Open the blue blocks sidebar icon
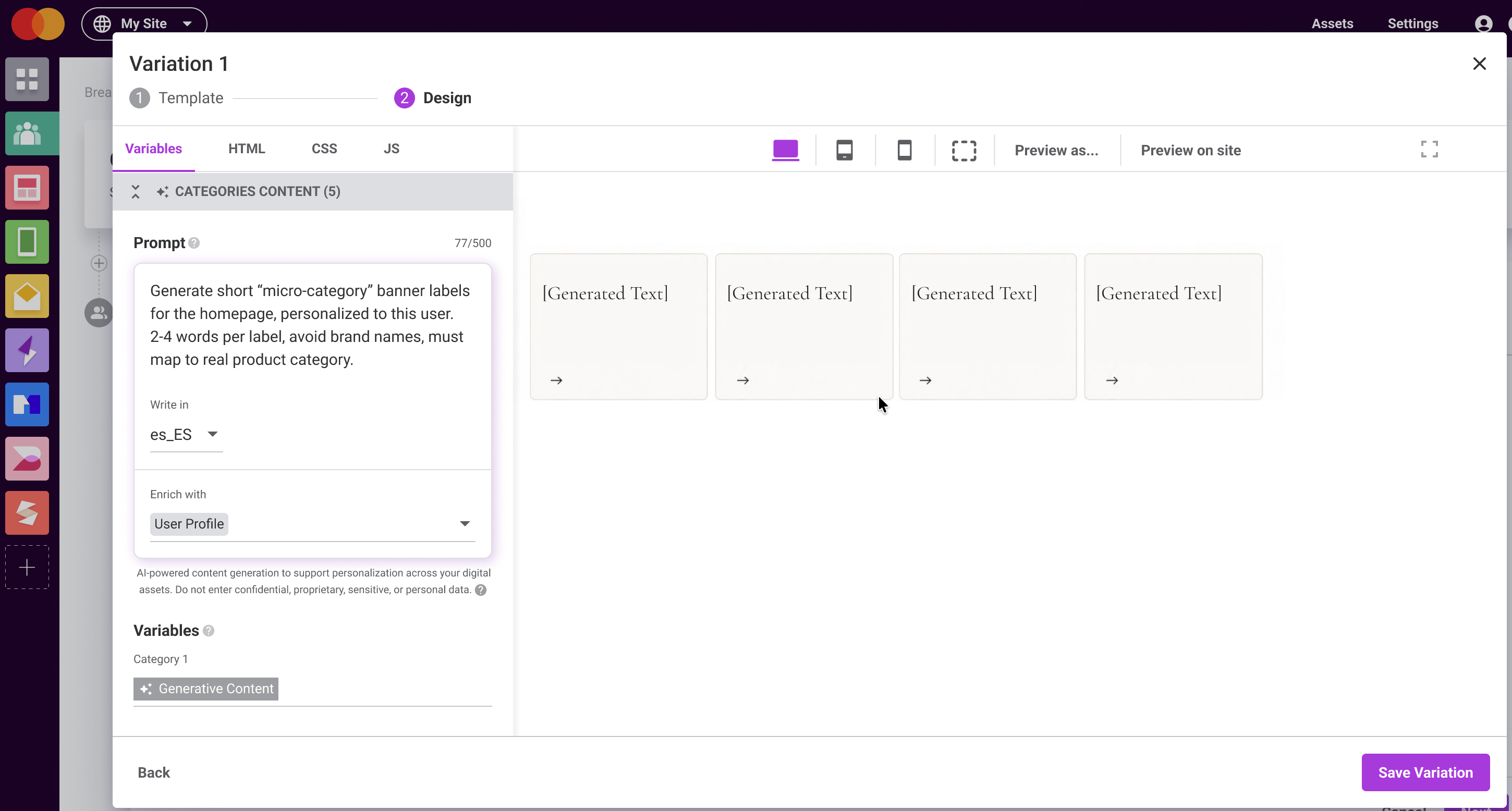This screenshot has height=811, width=1512. pyautogui.click(x=27, y=404)
